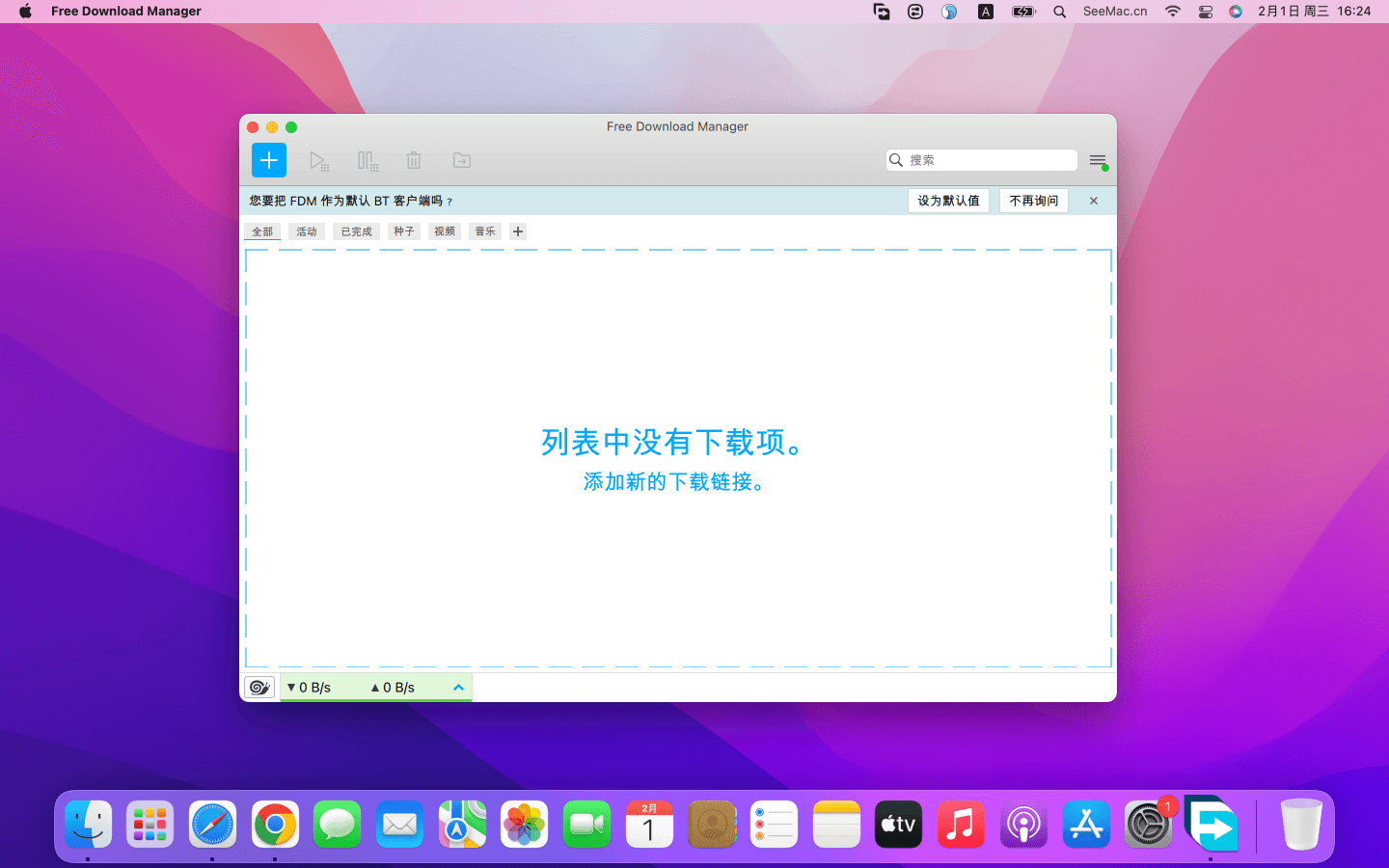Open the hamburger main menu
This screenshot has height=868, width=1389.
click(1098, 160)
